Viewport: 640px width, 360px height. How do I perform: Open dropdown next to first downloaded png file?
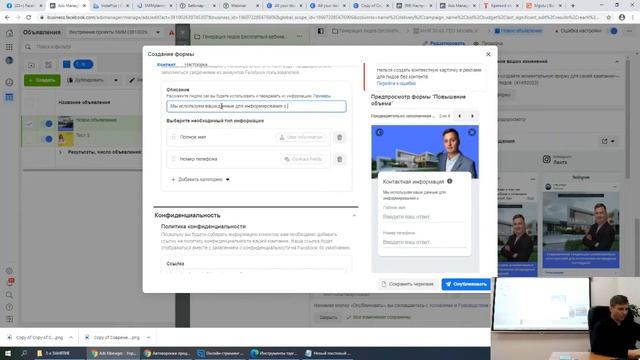pyautogui.click(x=71, y=338)
